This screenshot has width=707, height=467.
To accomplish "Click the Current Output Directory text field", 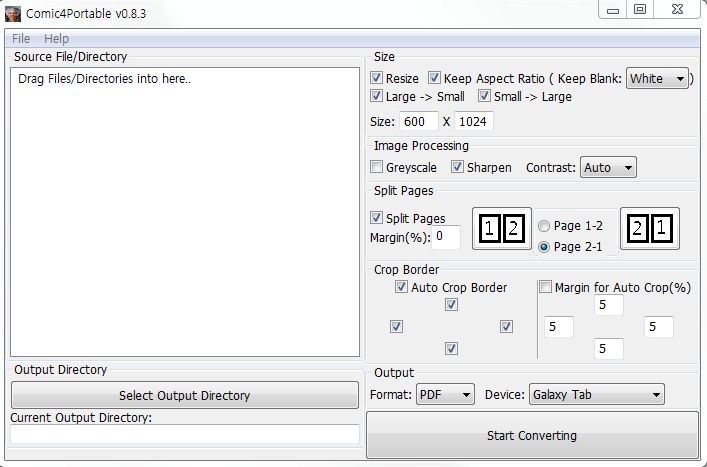I will [185, 434].
